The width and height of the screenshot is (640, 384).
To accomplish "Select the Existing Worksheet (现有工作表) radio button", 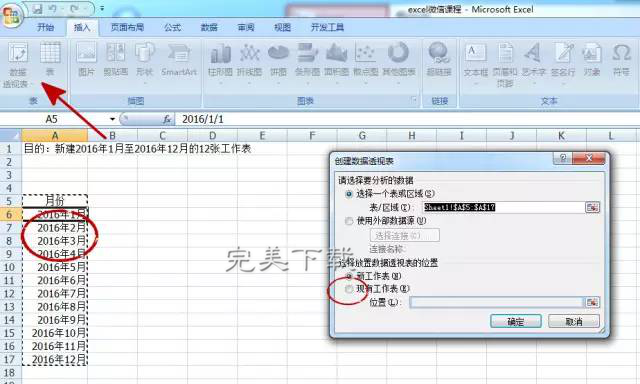I will tap(349, 289).
